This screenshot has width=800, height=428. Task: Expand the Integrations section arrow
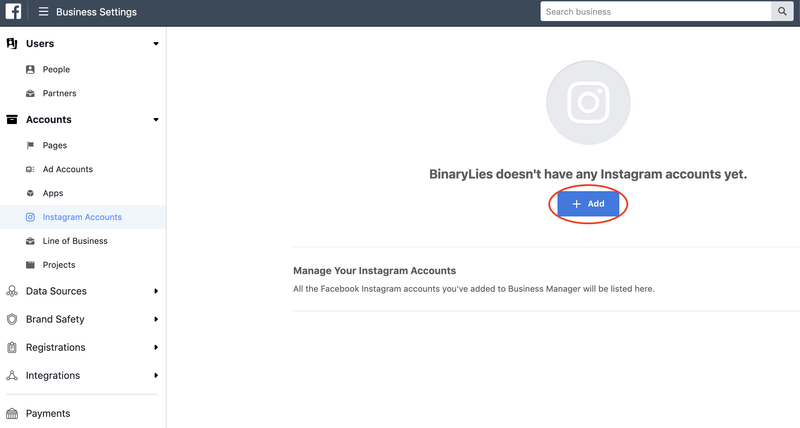pyautogui.click(x=156, y=376)
